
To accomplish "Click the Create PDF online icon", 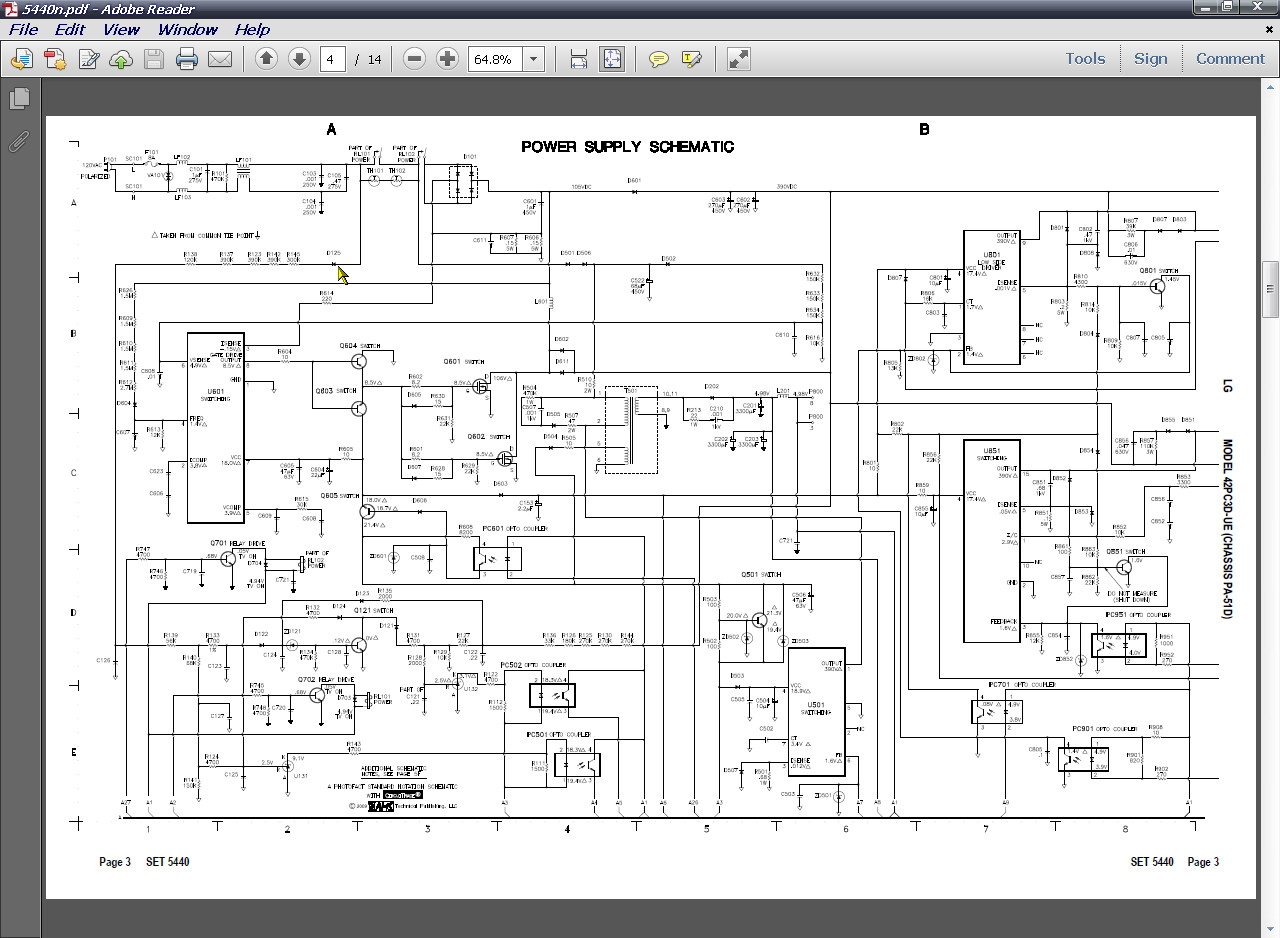I will [54, 59].
